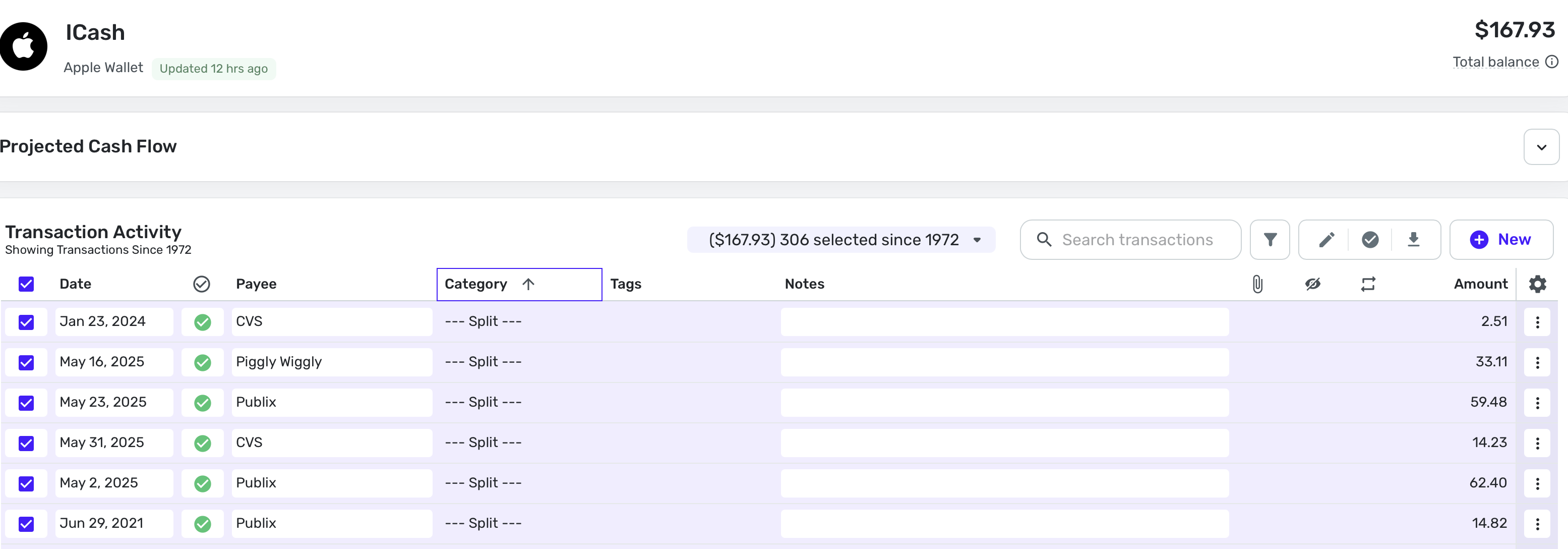Uncheck the Jun 29, 2021 Publix checkbox
1568x549 pixels.
click(x=26, y=523)
